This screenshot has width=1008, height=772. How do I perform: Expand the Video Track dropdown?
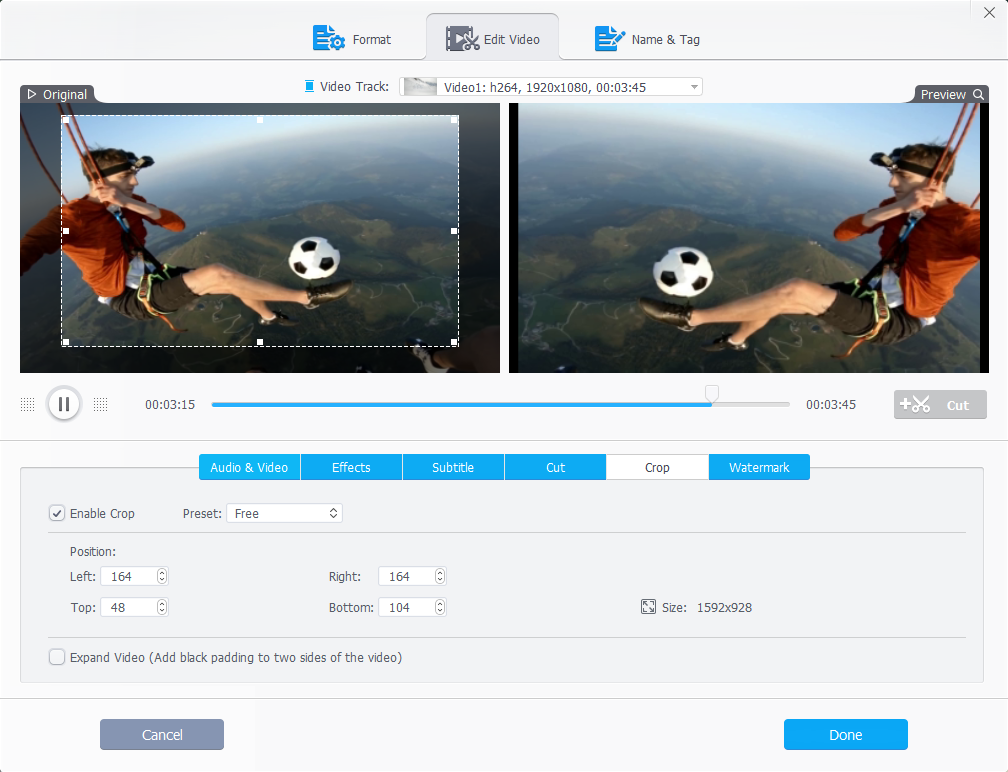(x=694, y=87)
